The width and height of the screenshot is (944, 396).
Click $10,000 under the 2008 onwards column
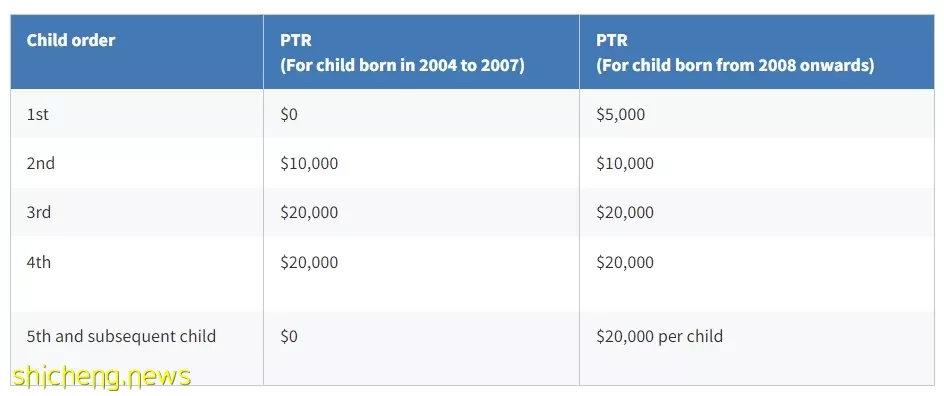[x=625, y=163]
